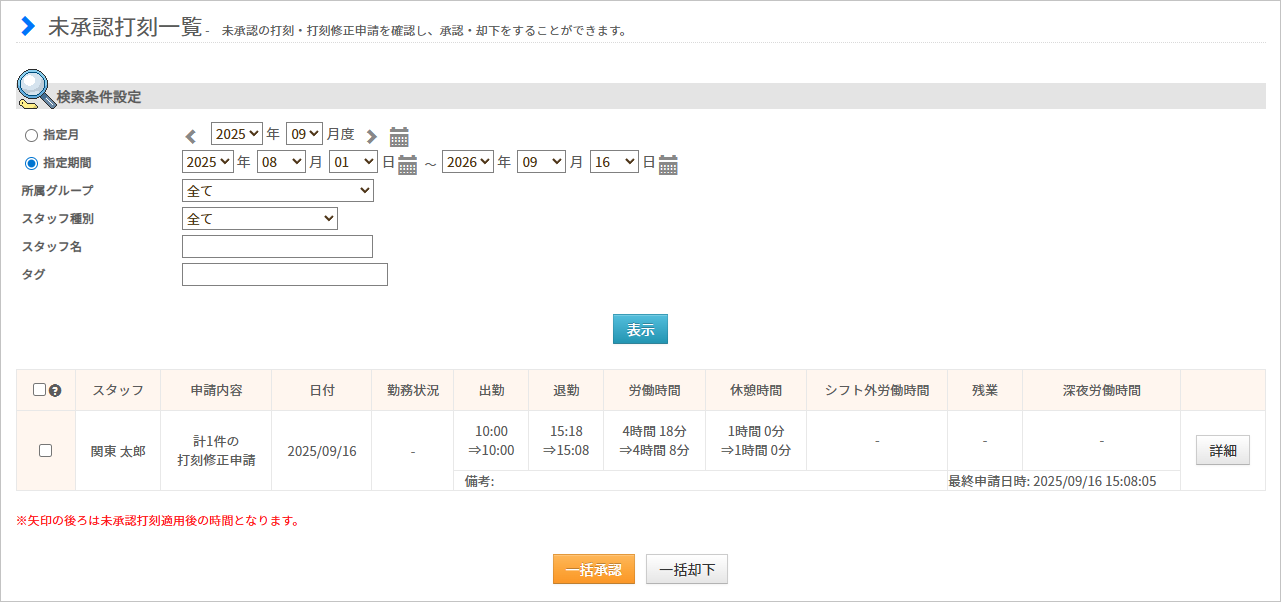This screenshot has height=602, width=1281.
Task: Click the 表示 button
Action: click(640, 329)
